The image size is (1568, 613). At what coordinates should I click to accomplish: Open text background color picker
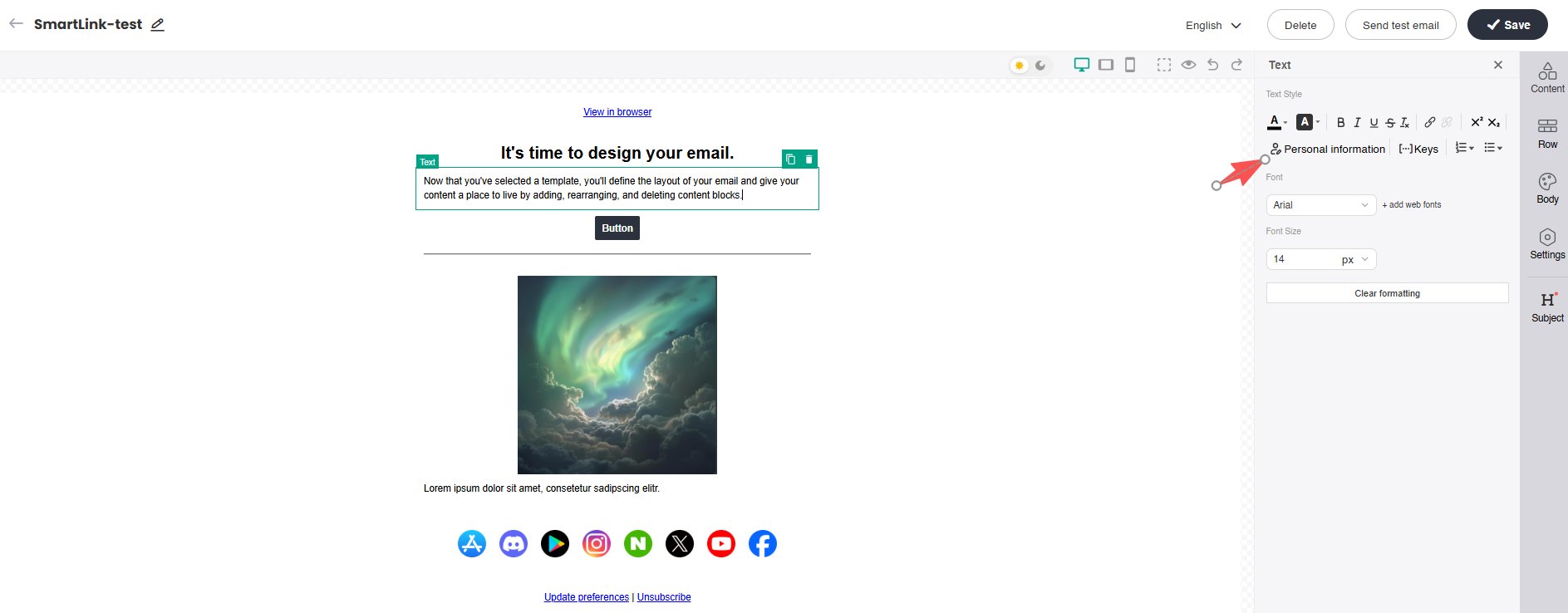pyautogui.click(x=1308, y=122)
